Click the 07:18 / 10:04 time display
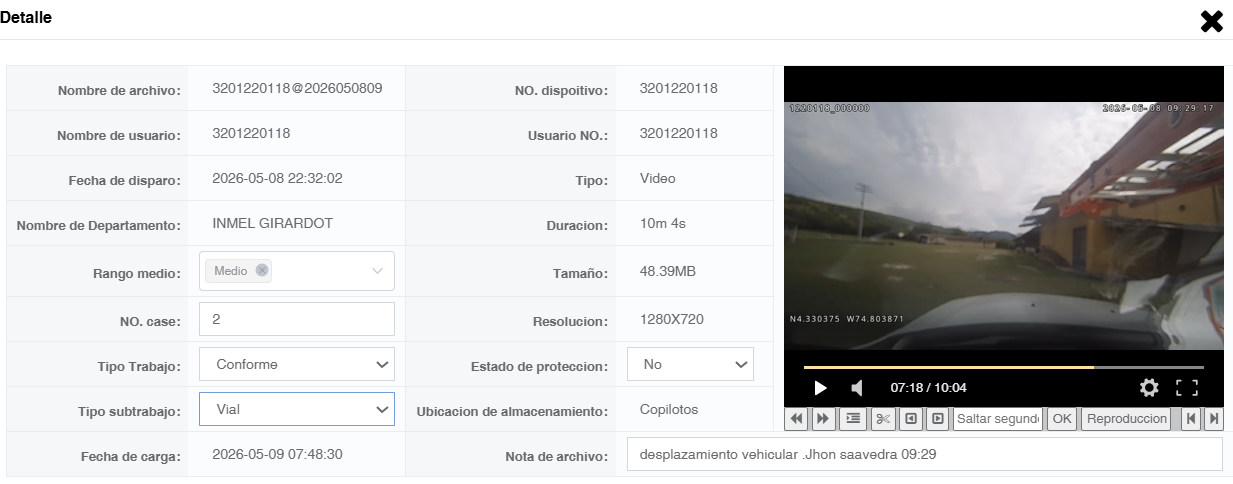Viewport: 1233px width, 484px height. pos(928,388)
